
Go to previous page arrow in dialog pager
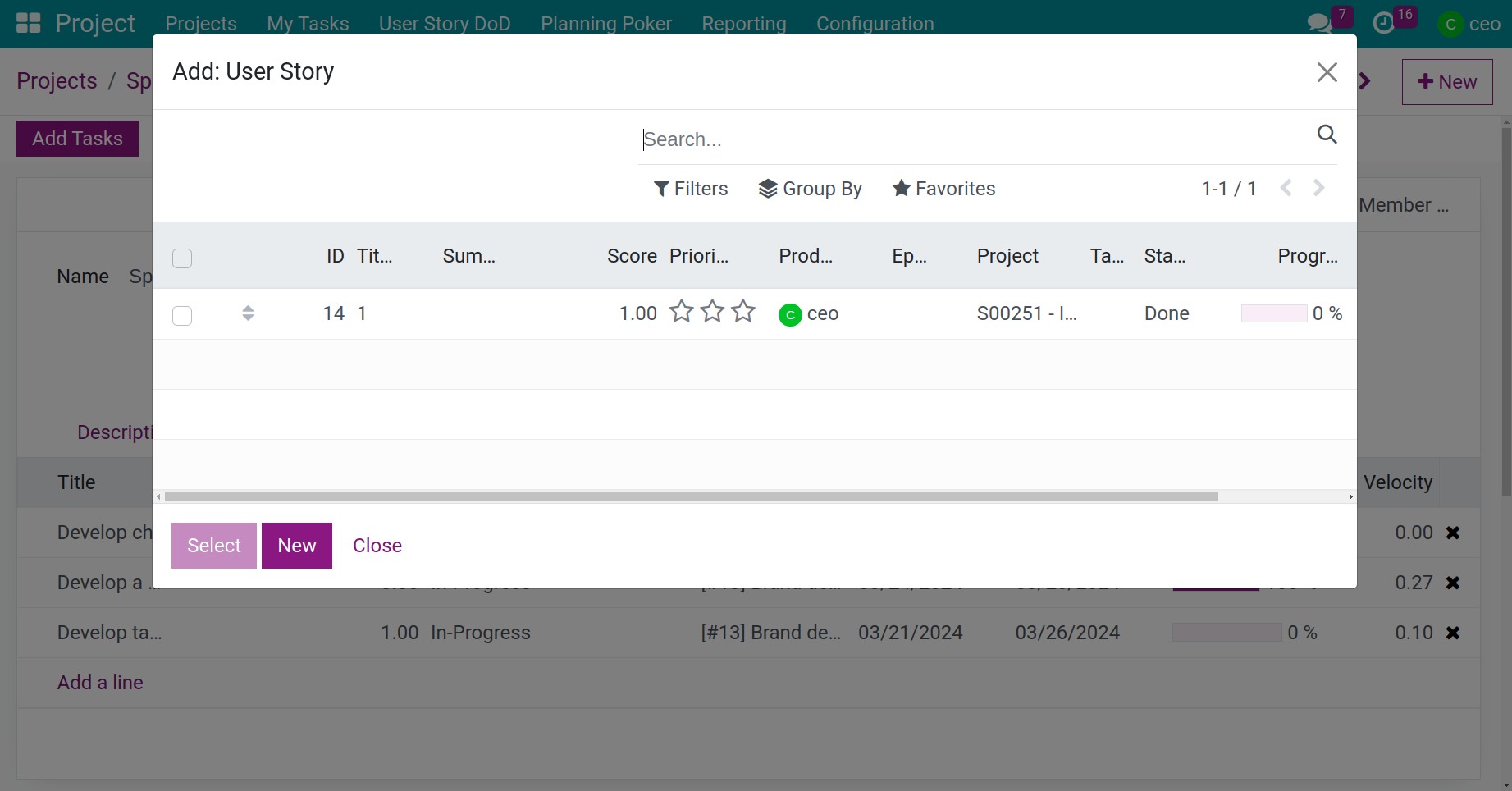(x=1286, y=188)
